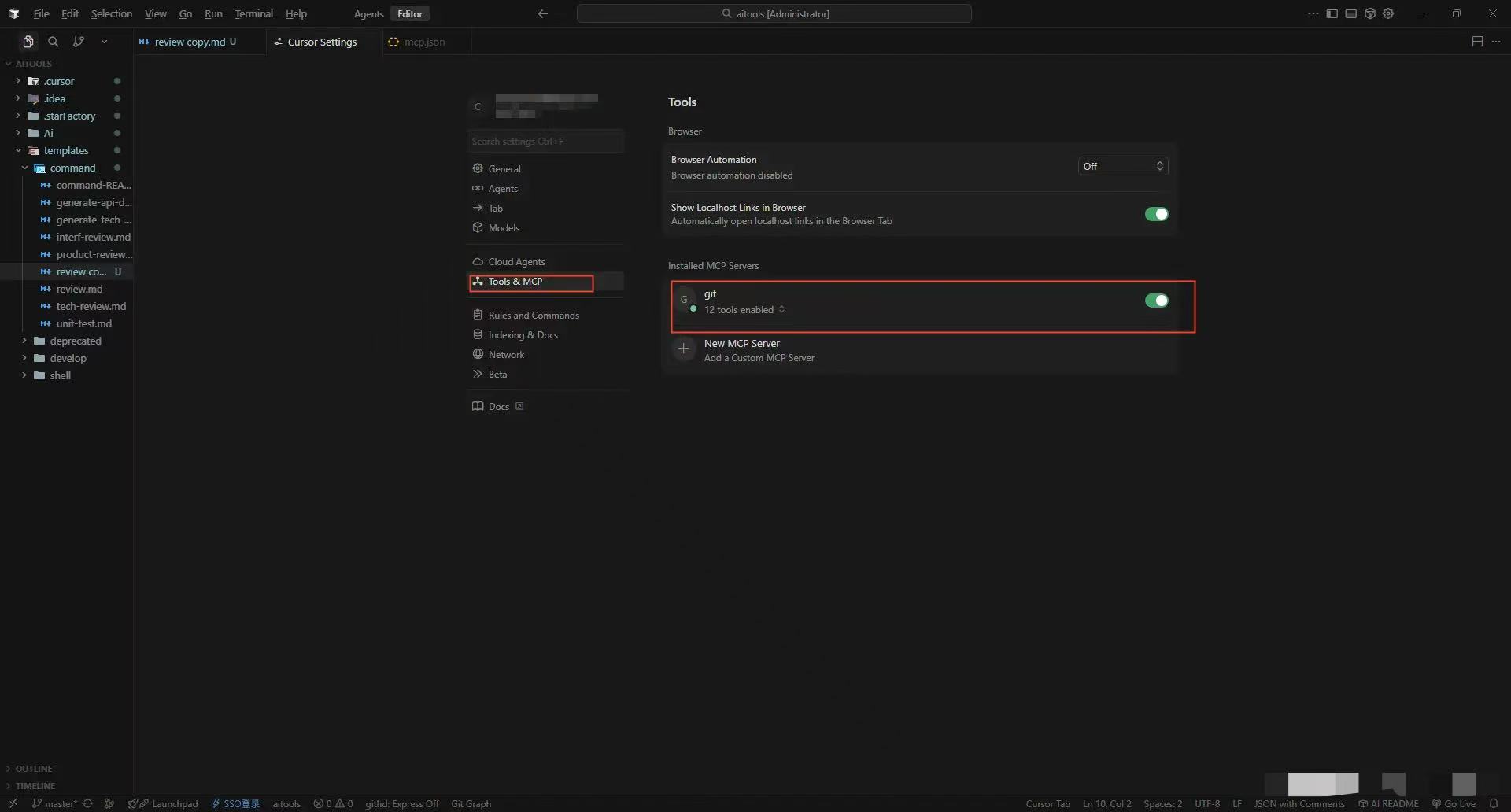Click the Search settings input field
The image size is (1511, 812).
545,142
